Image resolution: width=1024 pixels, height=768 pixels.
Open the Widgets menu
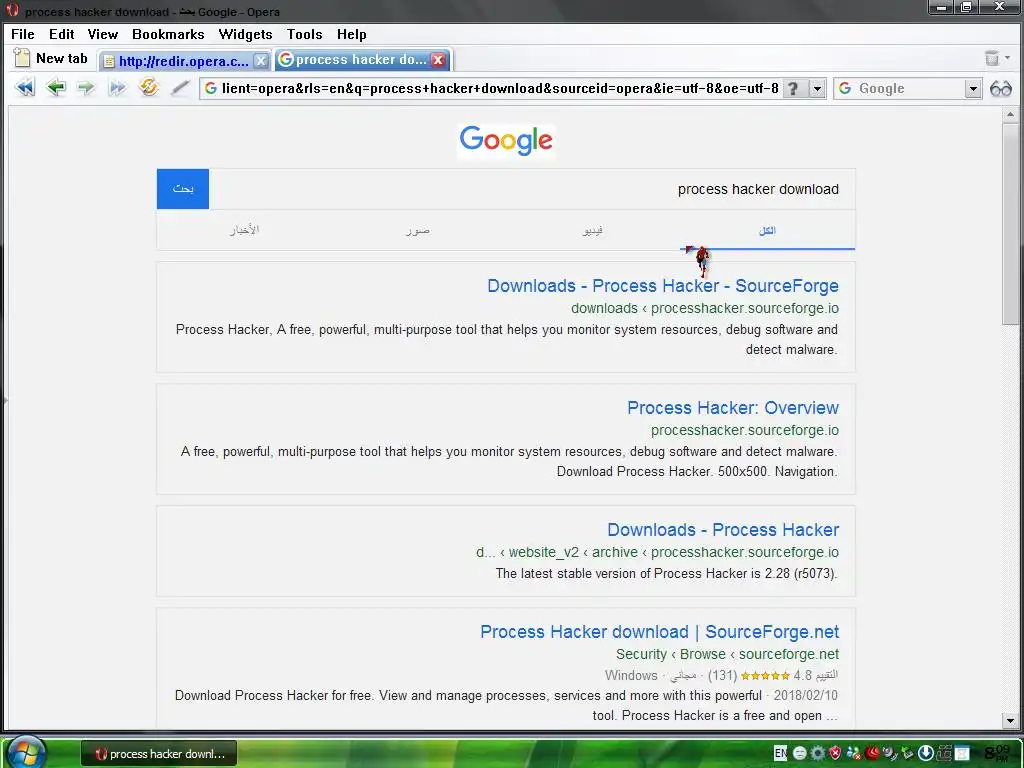tap(245, 34)
